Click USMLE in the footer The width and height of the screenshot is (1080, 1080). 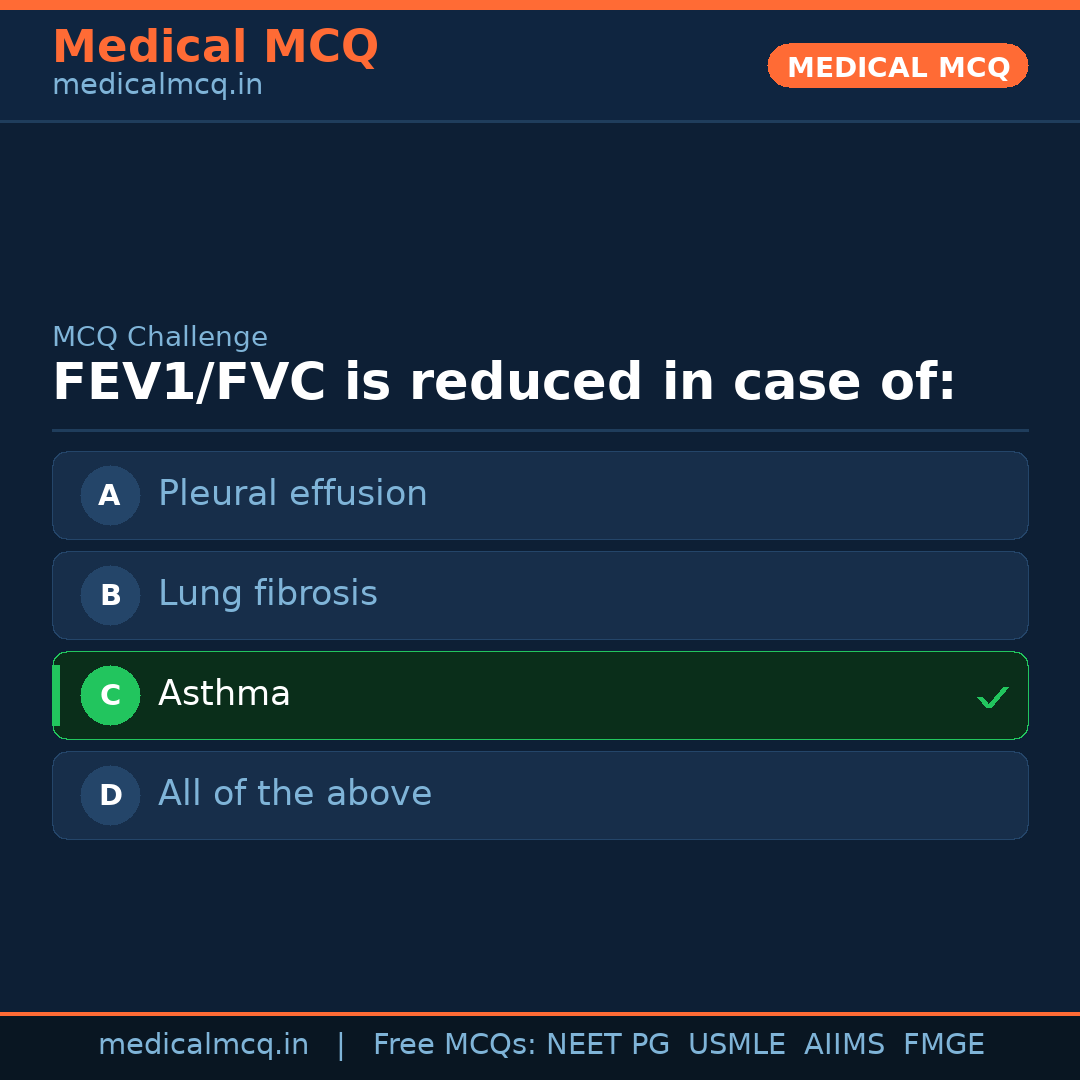pyautogui.click(x=736, y=1045)
